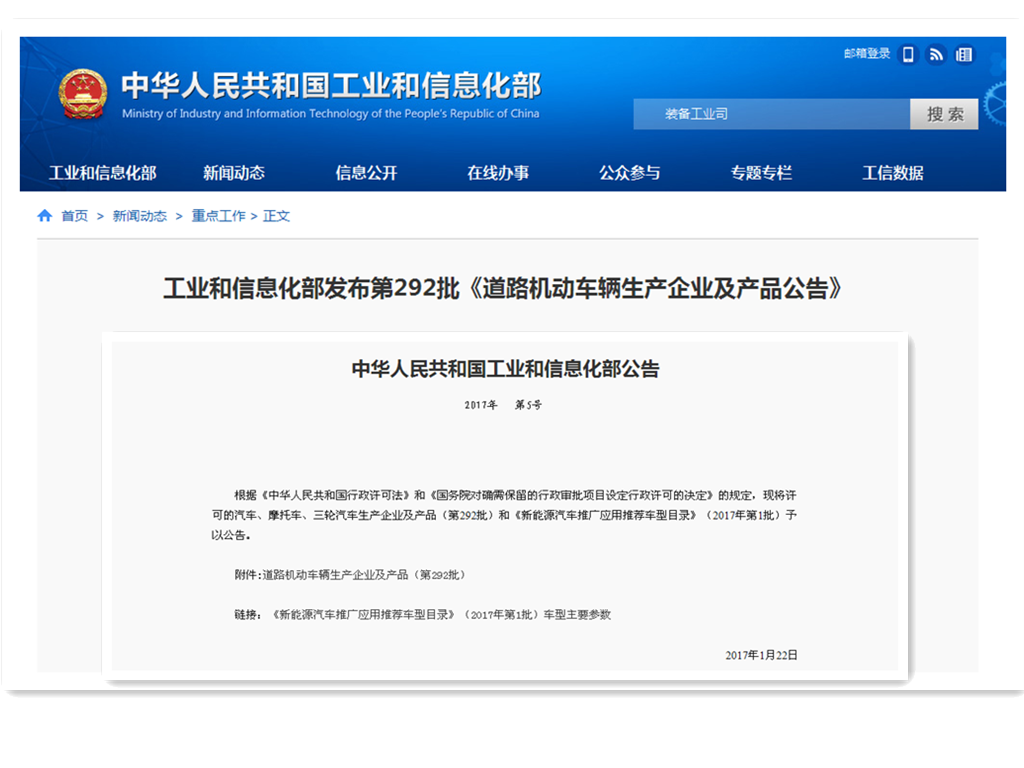Open the 工信数据 navigation menu

pos(893,173)
